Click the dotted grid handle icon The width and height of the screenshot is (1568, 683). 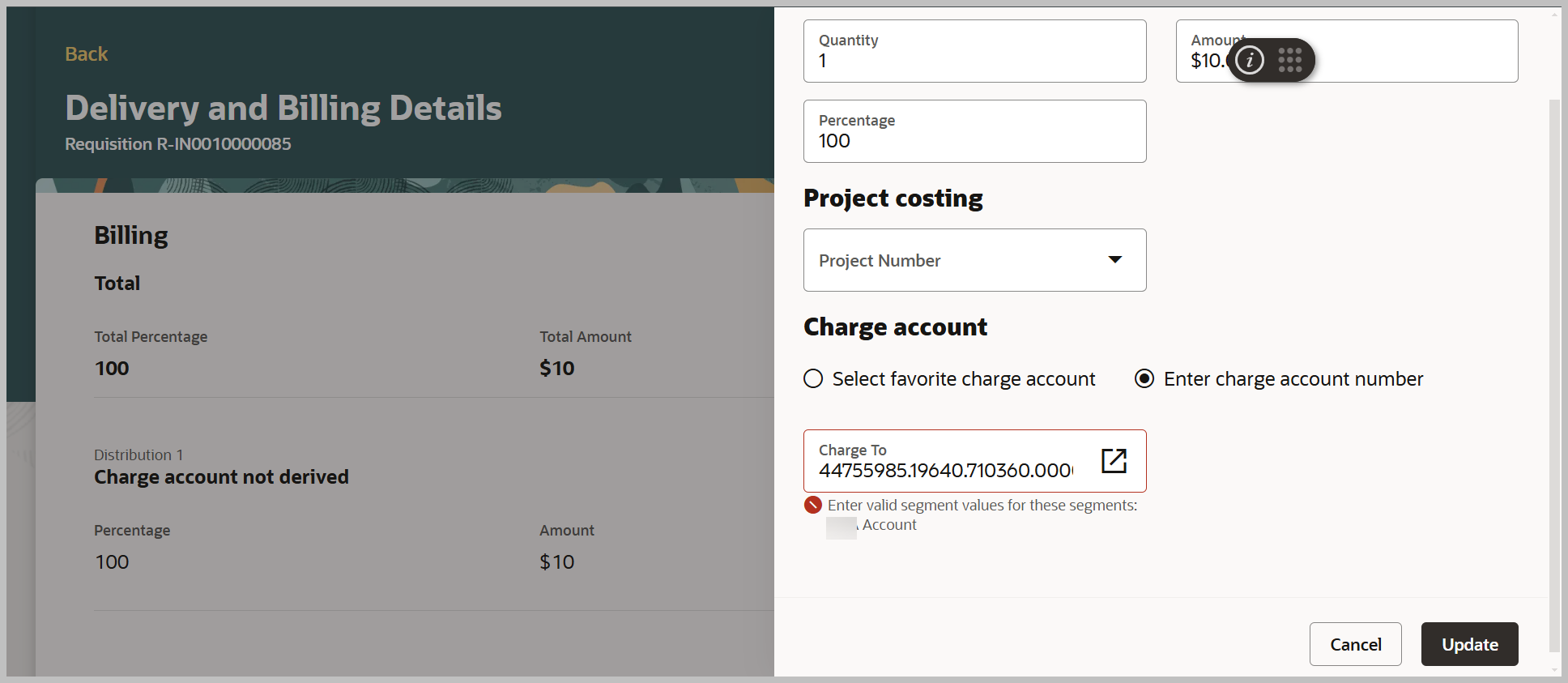(x=1289, y=60)
